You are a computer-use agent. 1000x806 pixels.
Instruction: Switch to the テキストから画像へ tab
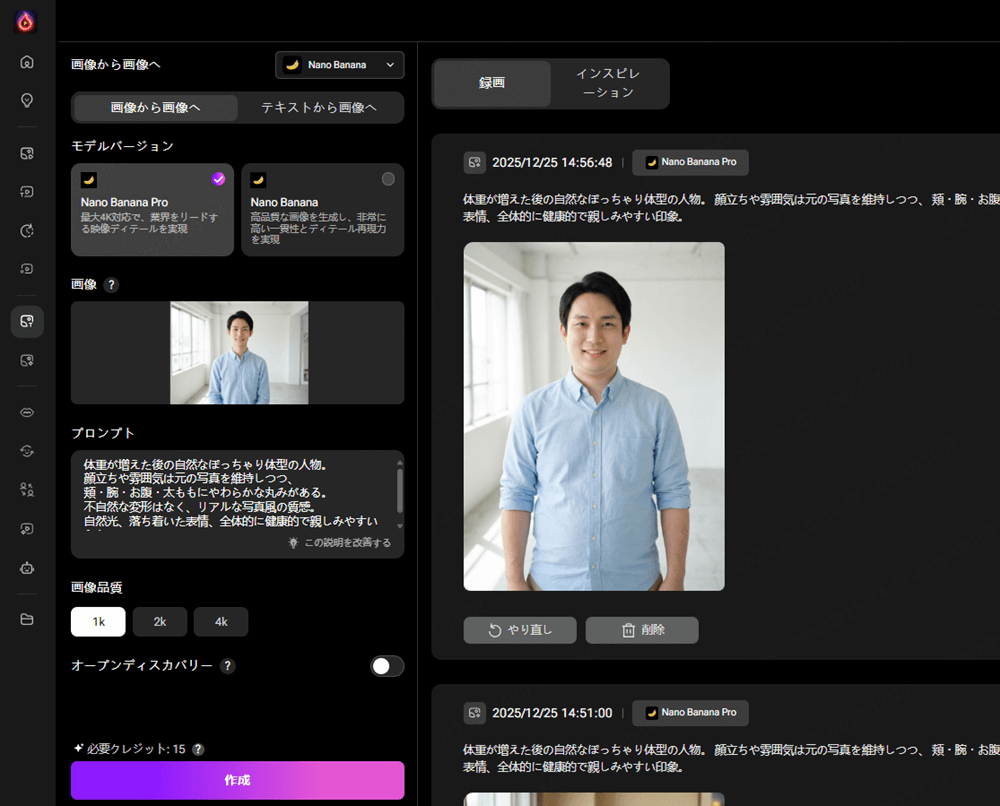coord(317,107)
